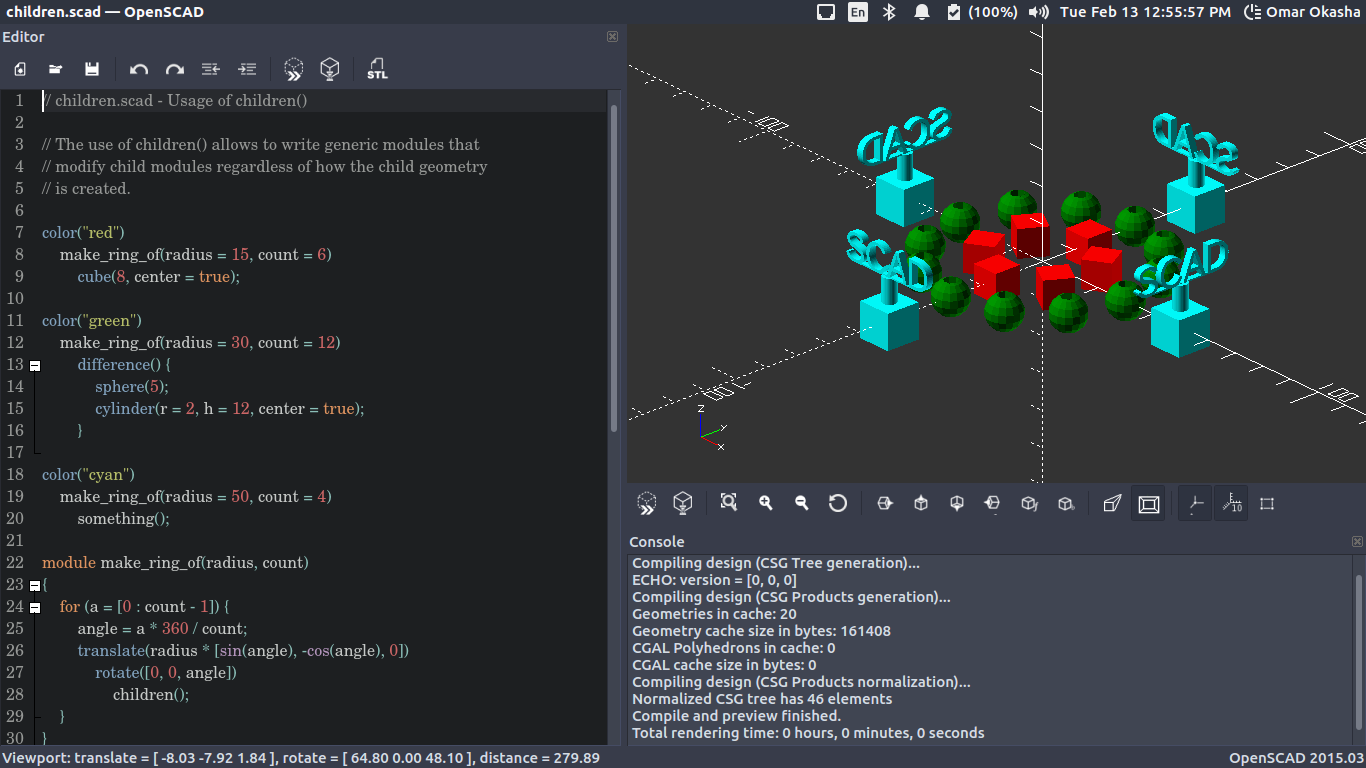Save the file with the floppy disk icon
Screen dimensions: 1366x768
click(92, 69)
